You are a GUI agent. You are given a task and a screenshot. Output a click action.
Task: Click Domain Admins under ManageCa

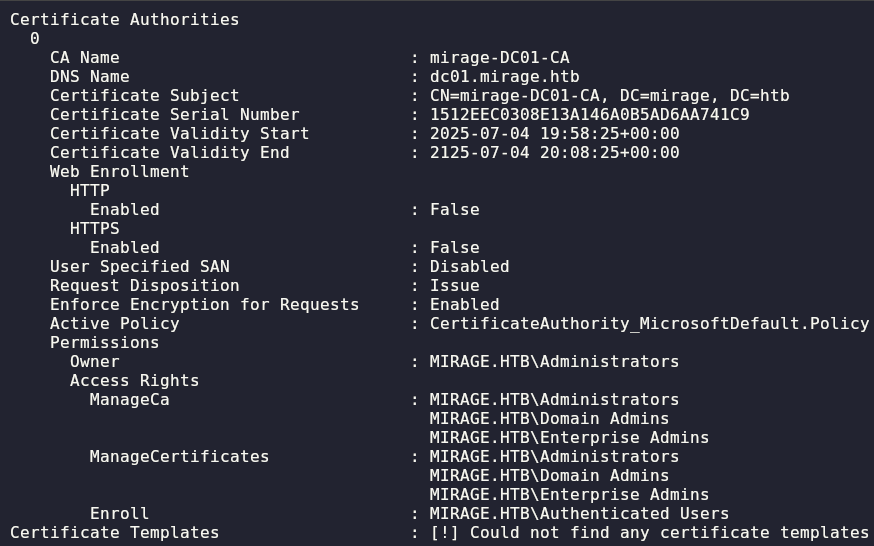549,418
